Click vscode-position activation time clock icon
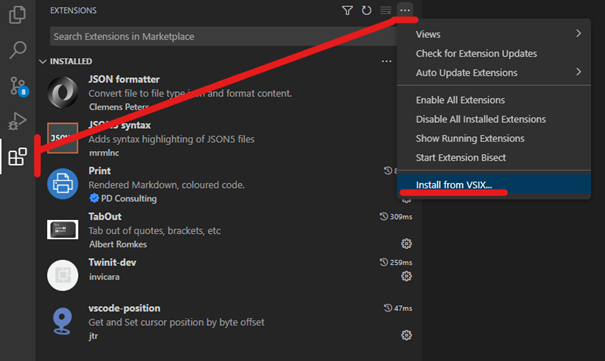This screenshot has height=361, width=605. click(x=388, y=308)
